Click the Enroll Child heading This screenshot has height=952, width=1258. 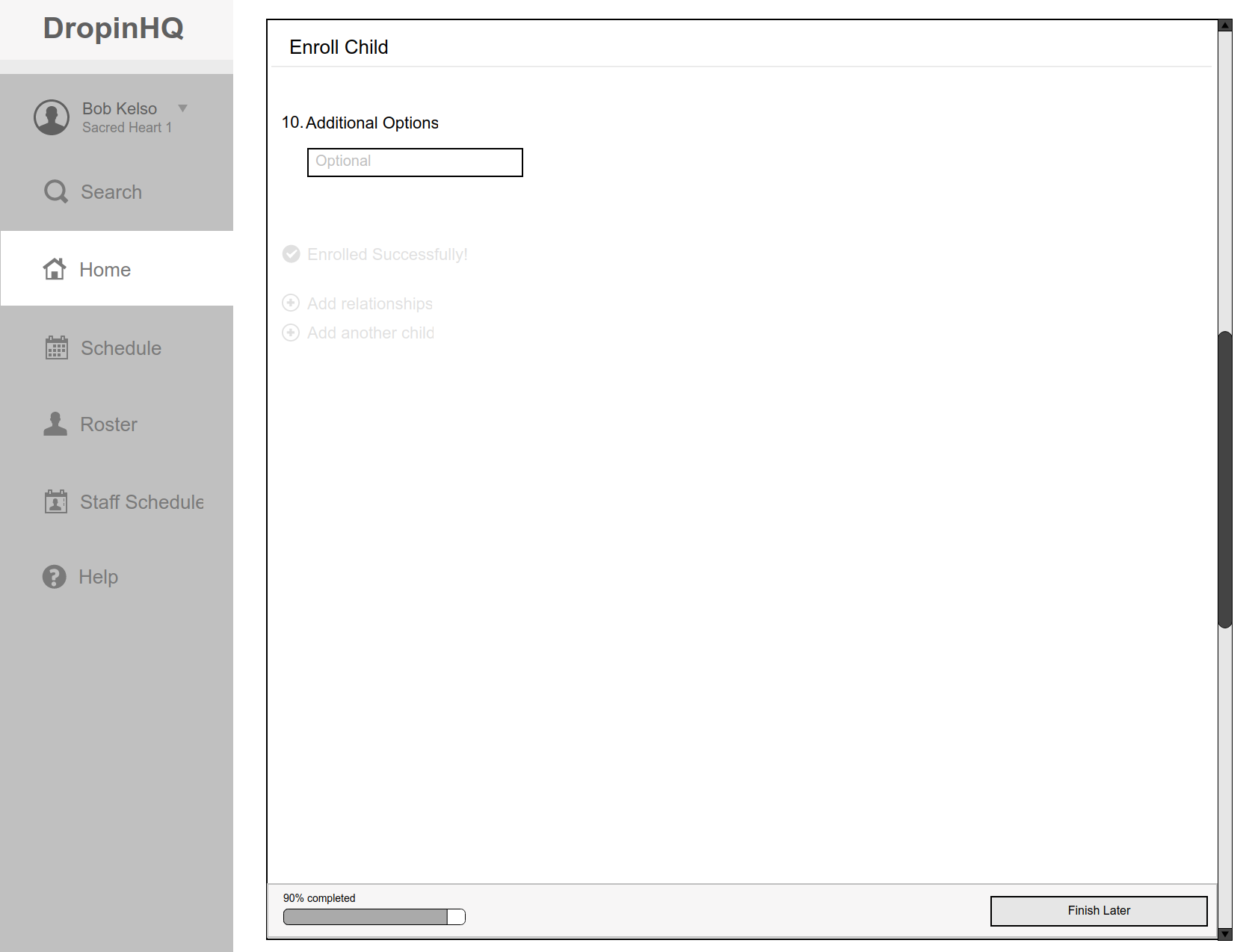point(339,47)
